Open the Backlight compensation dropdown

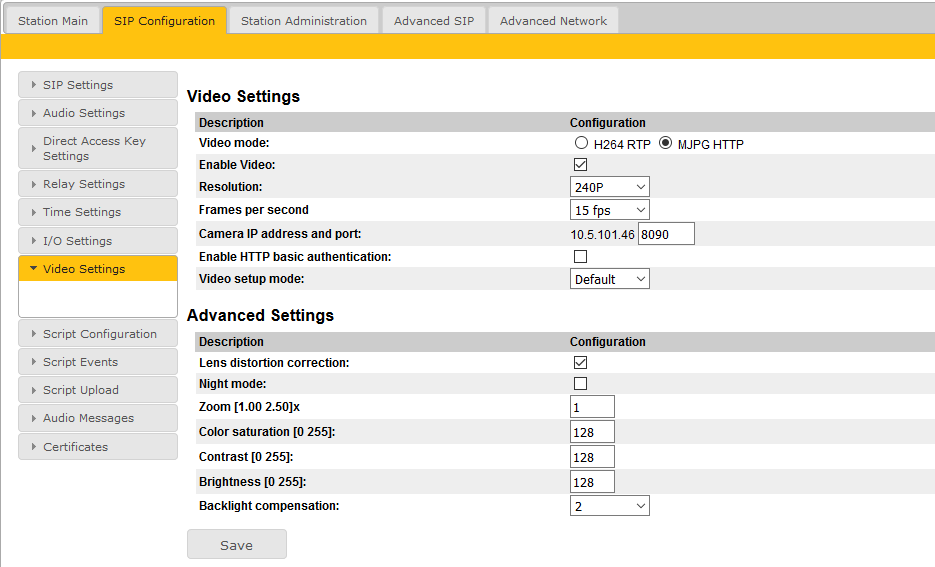609,506
